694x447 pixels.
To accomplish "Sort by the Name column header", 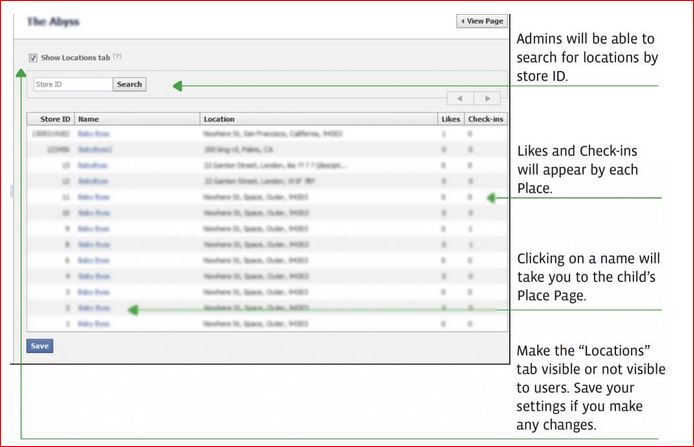I will (137, 119).
